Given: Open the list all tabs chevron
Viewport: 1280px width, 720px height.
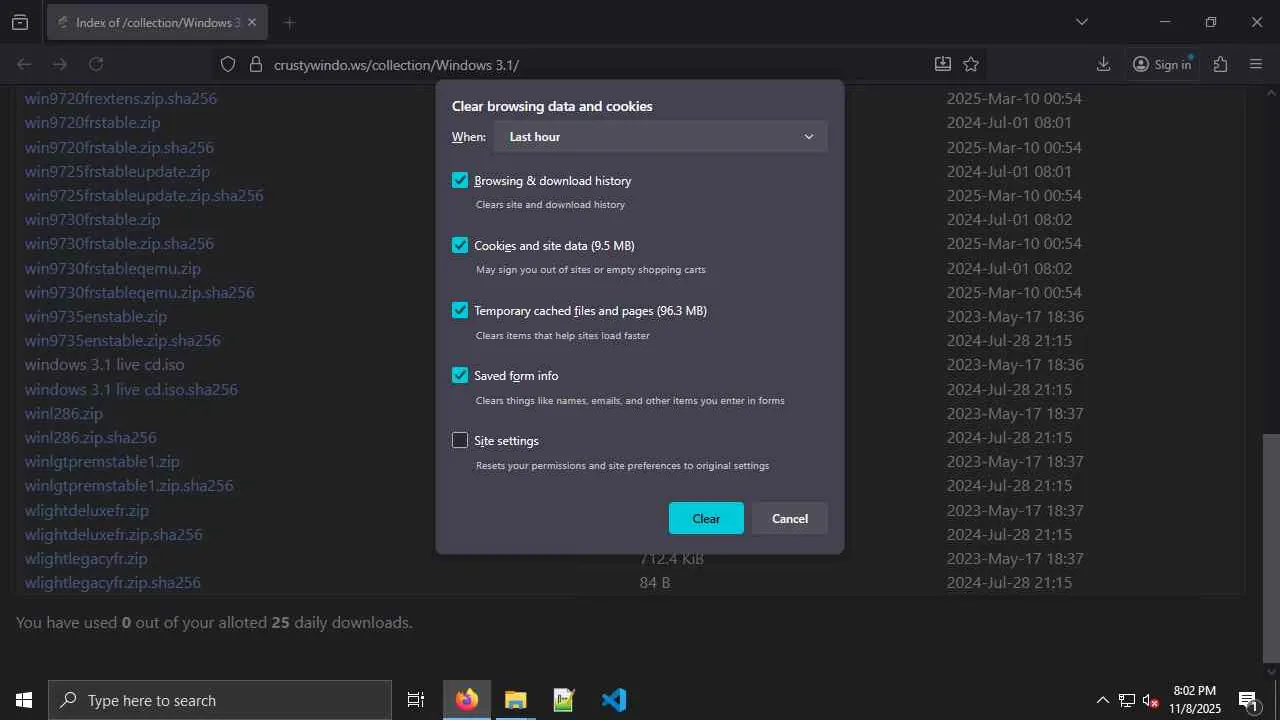Looking at the screenshot, I should tap(1081, 22).
